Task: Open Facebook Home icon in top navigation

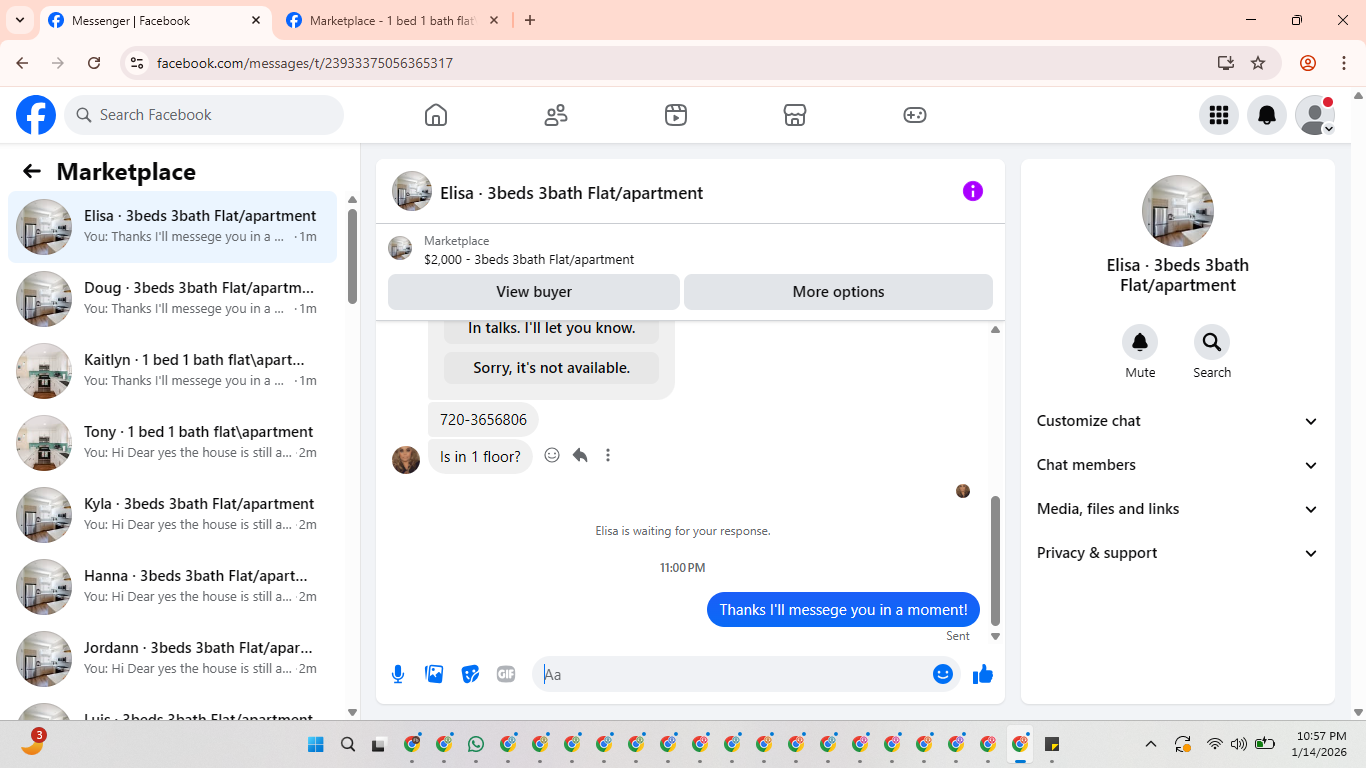Action: click(x=436, y=115)
